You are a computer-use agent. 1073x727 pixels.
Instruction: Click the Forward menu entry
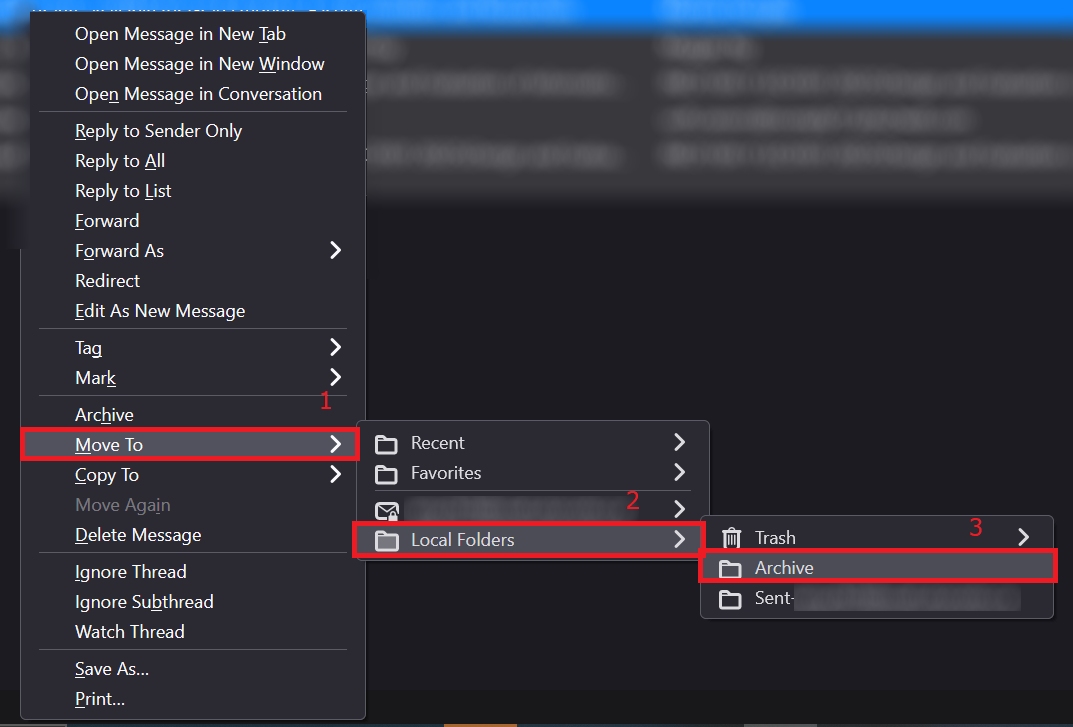coord(193,221)
